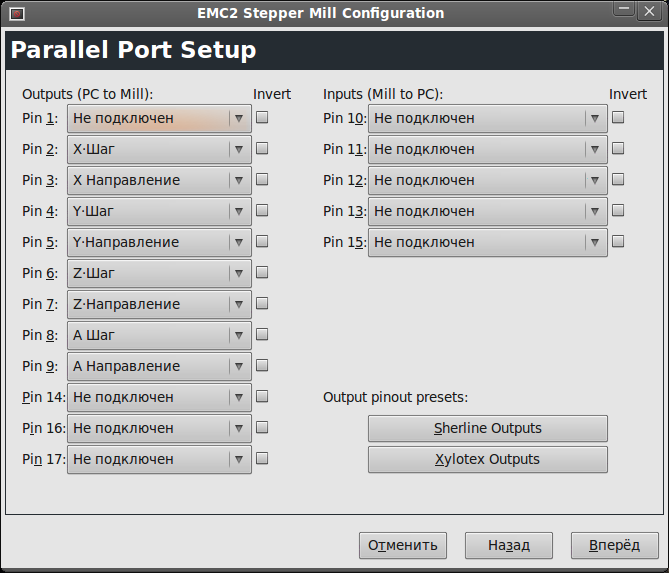Click the window close button in title bar
Viewport: 669px width, 573px height.
point(652,14)
